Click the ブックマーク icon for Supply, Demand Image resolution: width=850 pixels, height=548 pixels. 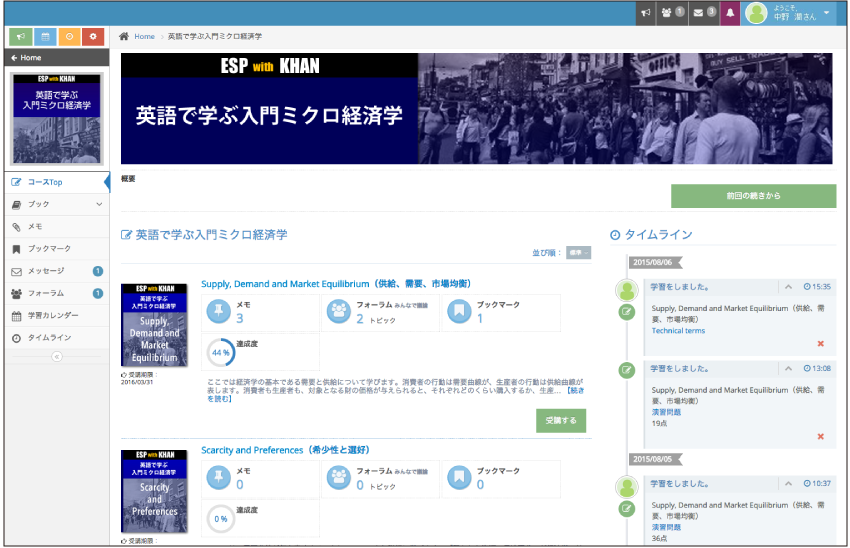[459, 311]
